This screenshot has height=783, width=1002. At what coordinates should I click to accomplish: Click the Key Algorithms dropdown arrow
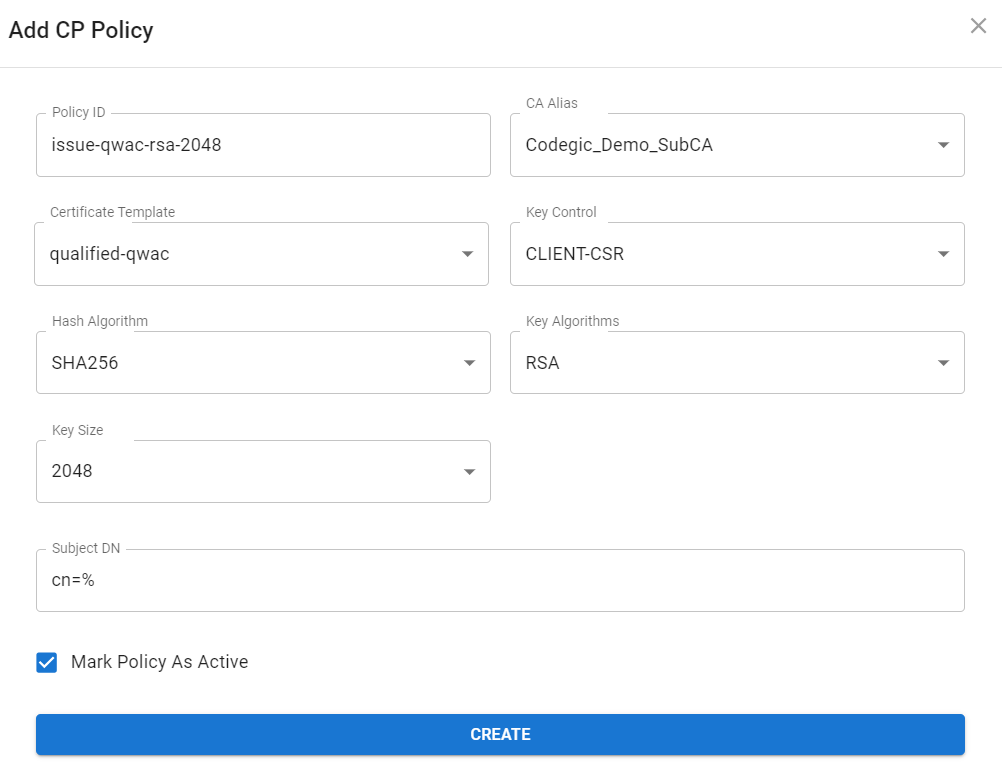pos(942,362)
